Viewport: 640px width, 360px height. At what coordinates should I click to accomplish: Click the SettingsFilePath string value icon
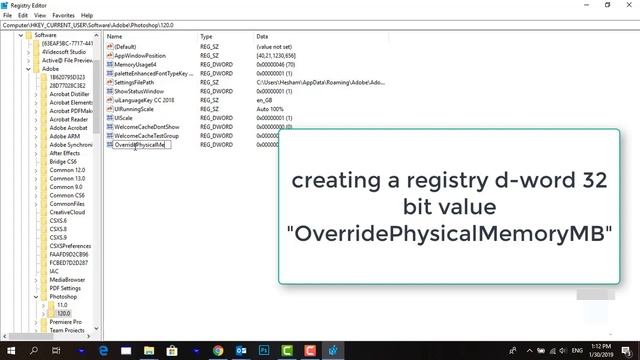(x=110, y=82)
